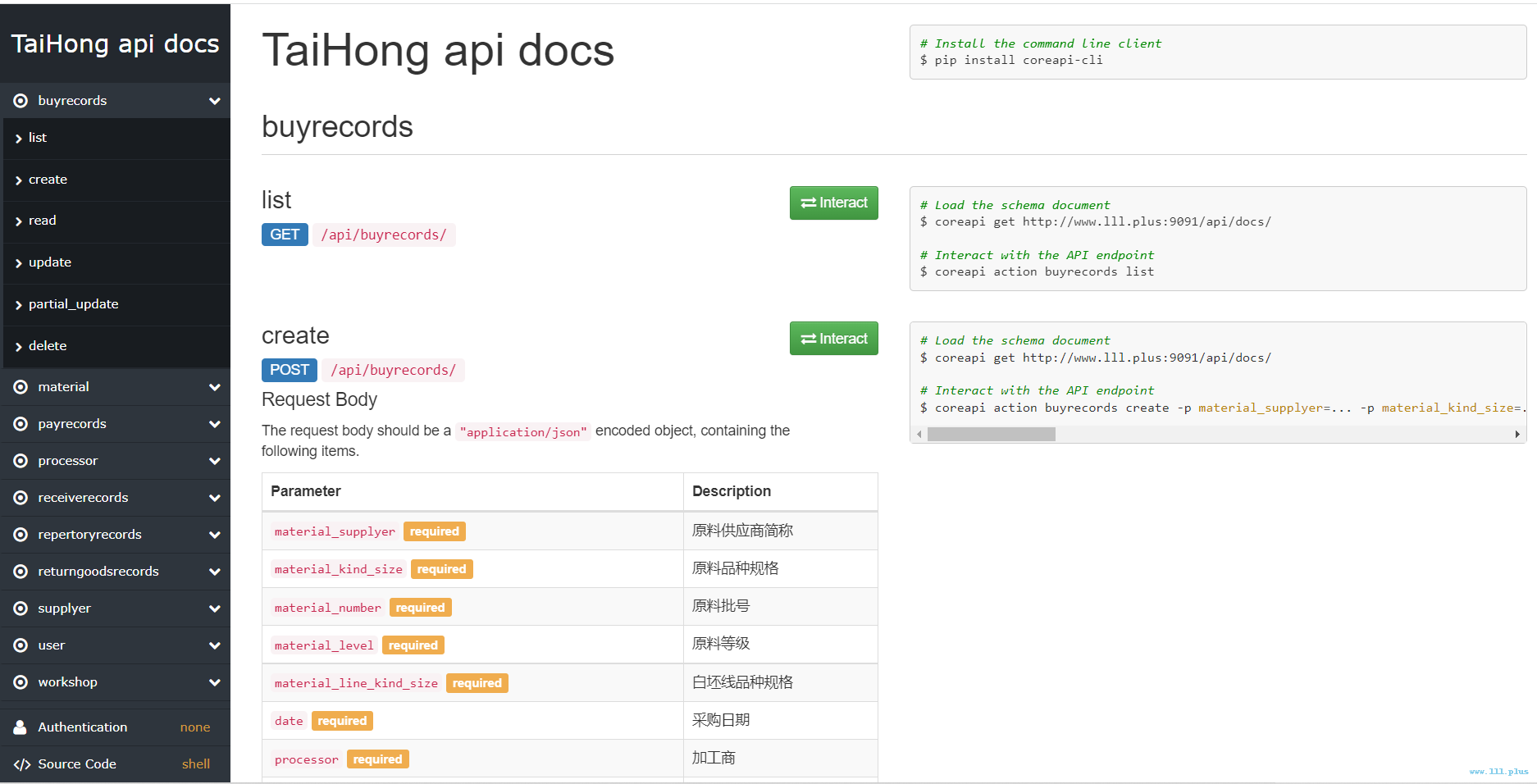The width and height of the screenshot is (1537, 784).
Task: Open the list endpoint in sidebar
Action: [x=116, y=138]
